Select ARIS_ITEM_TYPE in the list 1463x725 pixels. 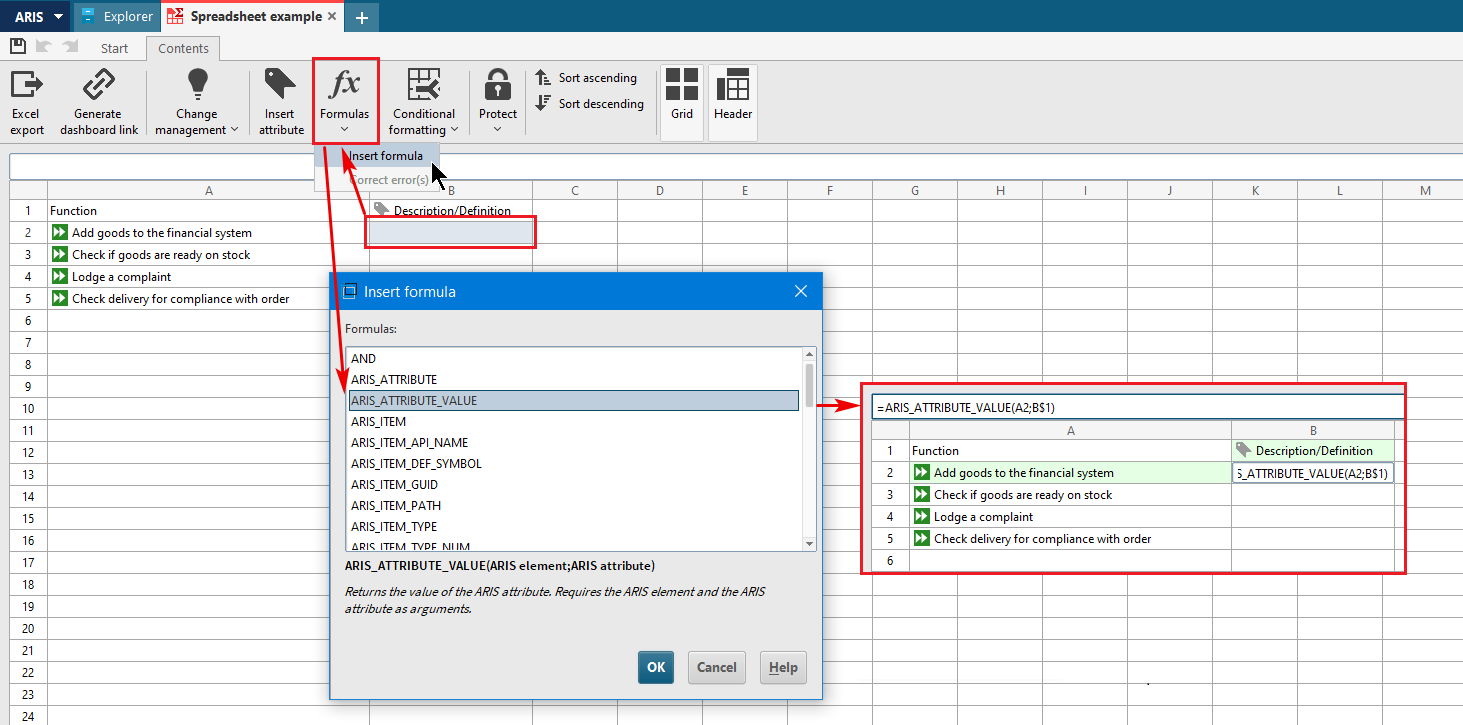pos(574,526)
